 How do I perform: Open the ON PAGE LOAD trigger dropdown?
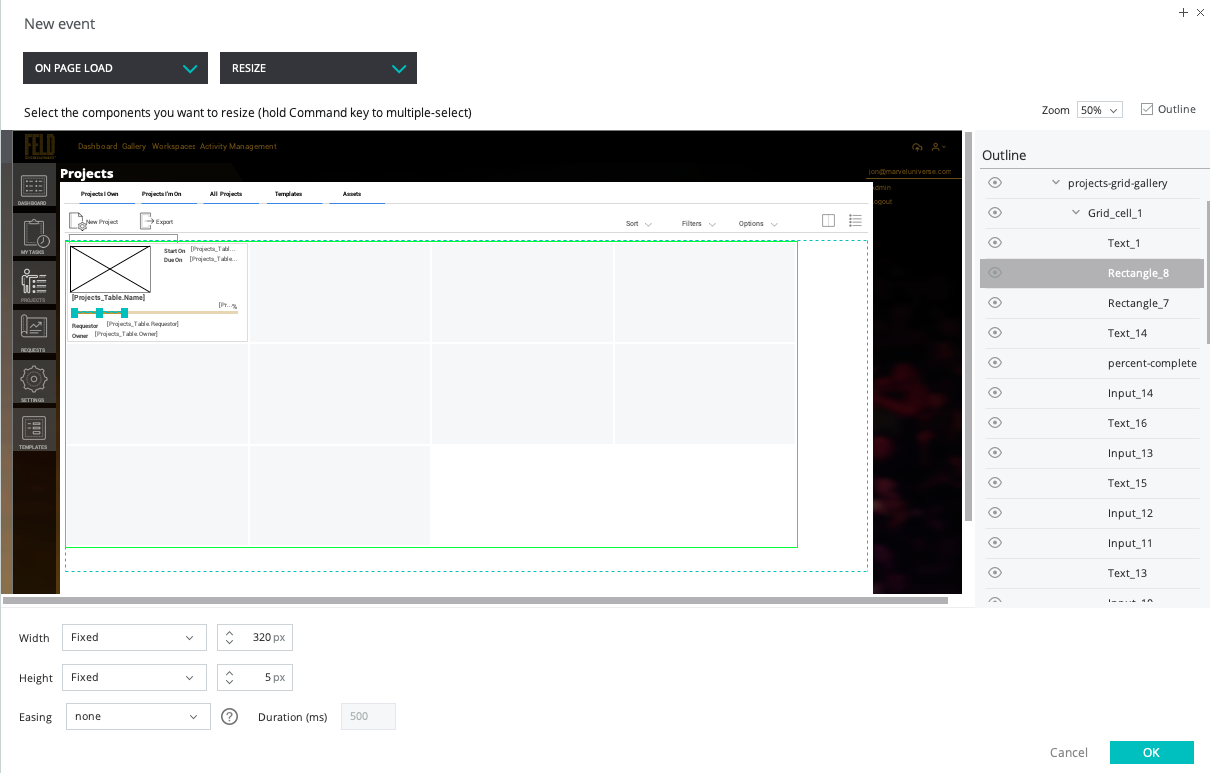pos(115,68)
